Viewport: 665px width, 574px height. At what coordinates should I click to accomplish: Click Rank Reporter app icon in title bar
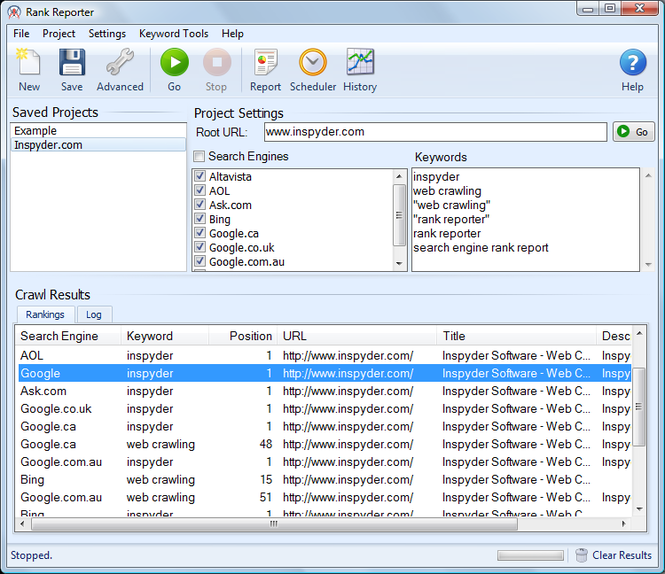click(x=14, y=12)
